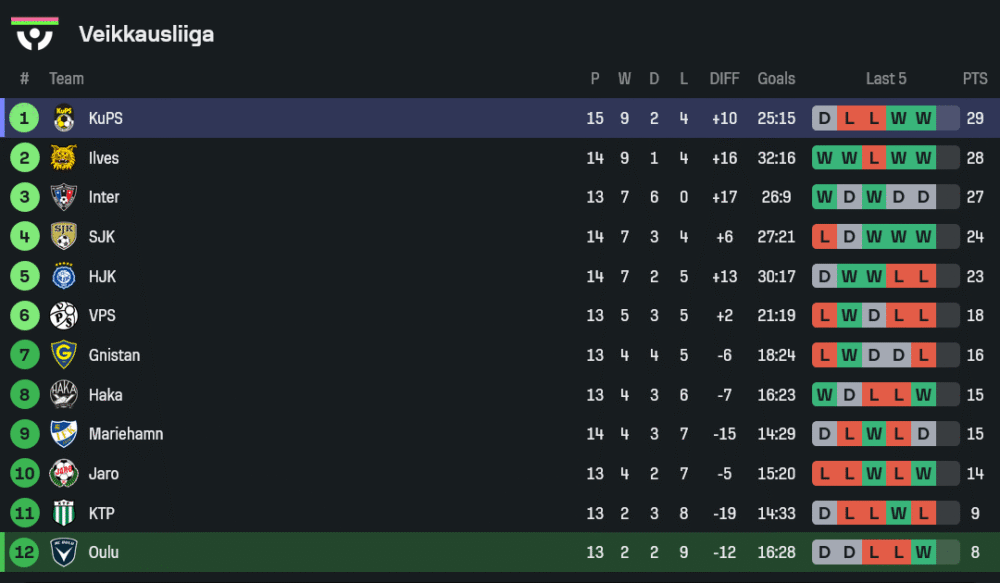
Task: Click Ilves' red loss form badge
Action: (x=874, y=158)
